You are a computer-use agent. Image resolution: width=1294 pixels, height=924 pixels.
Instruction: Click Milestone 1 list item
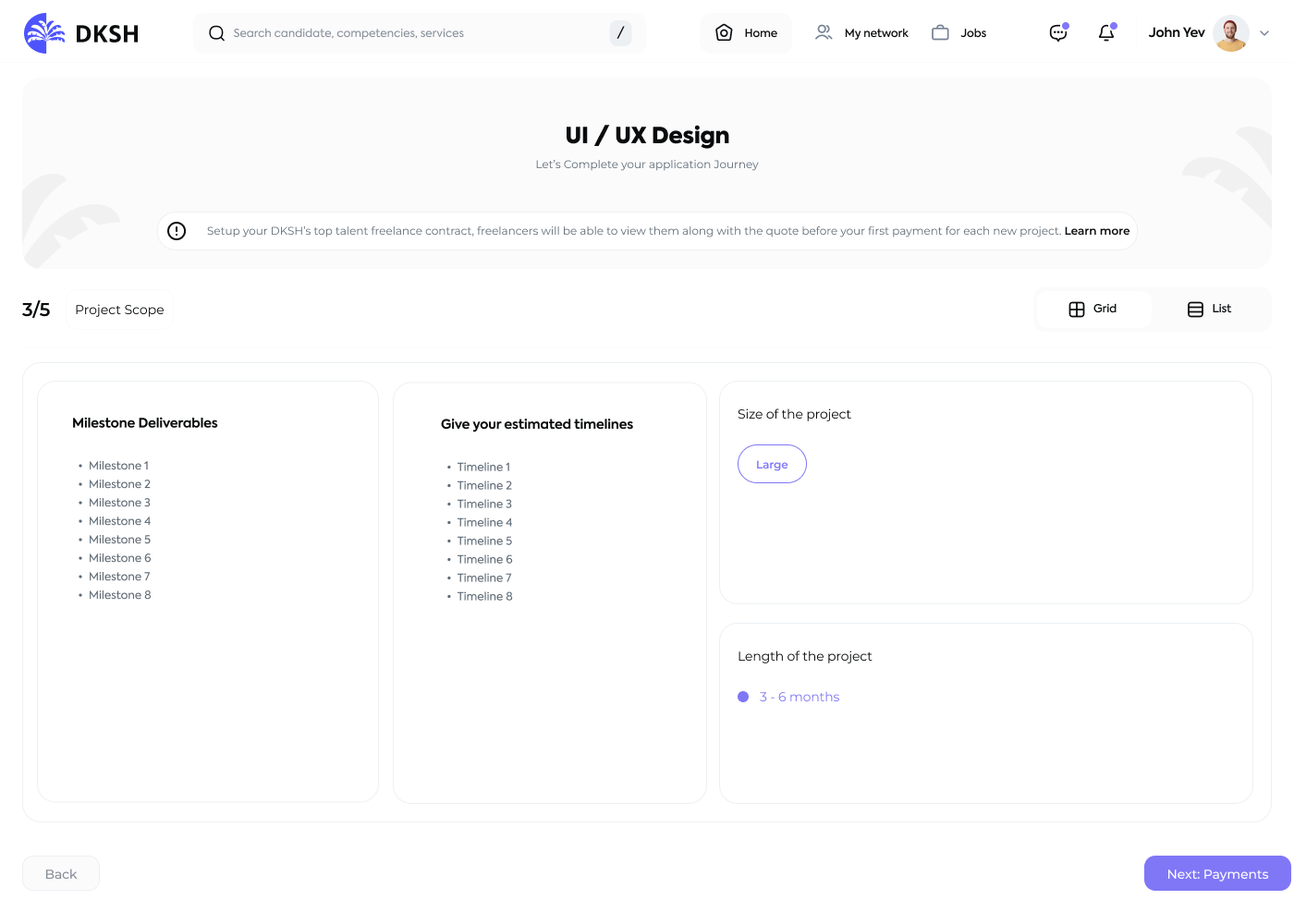pos(118,466)
